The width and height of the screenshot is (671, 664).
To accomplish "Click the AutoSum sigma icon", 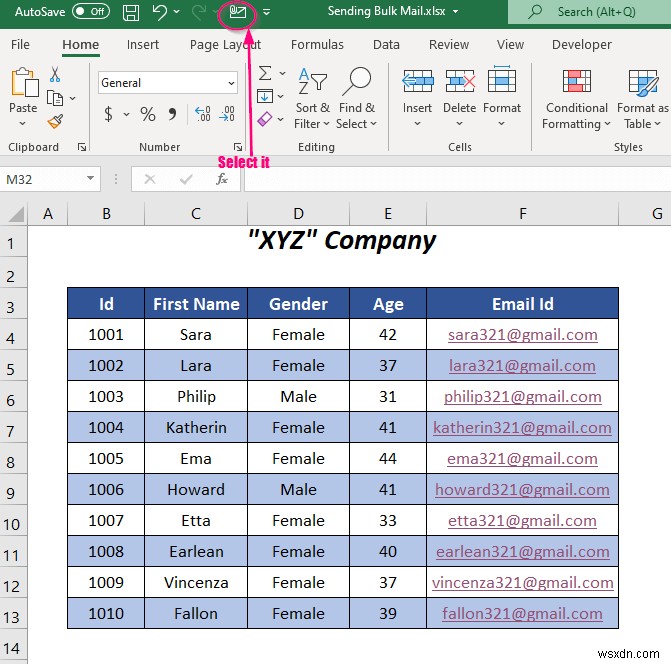I will point(265,73).
